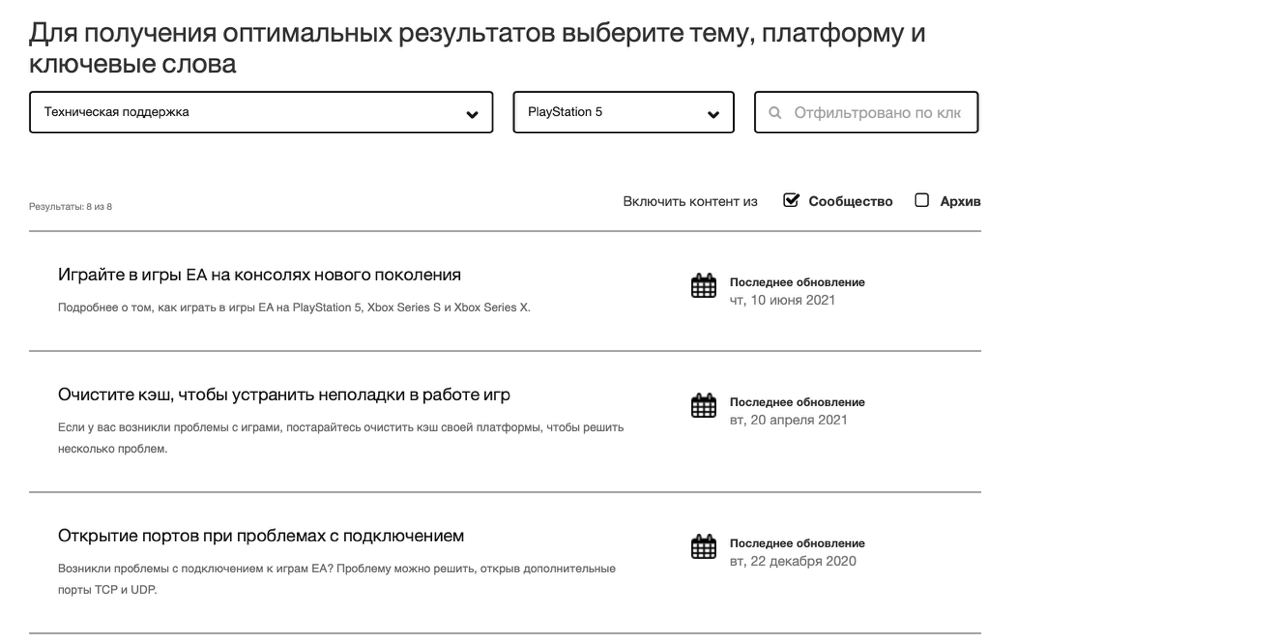The height and width of the screenshot is (644, 1280).
Task: Check the Архив checkbox
Action: [922, 200]
